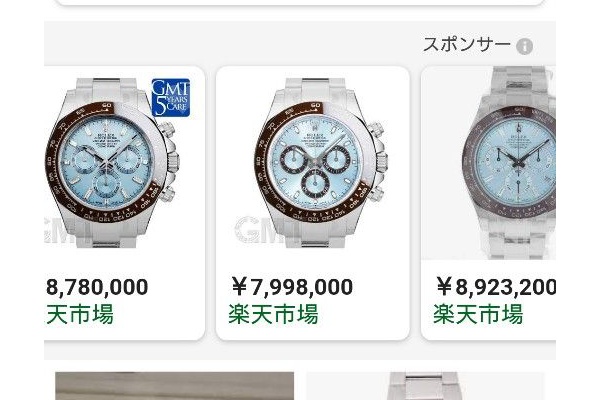
Task: Click the dark-bezel watch dial on third card
Action: tap(517, 161)
